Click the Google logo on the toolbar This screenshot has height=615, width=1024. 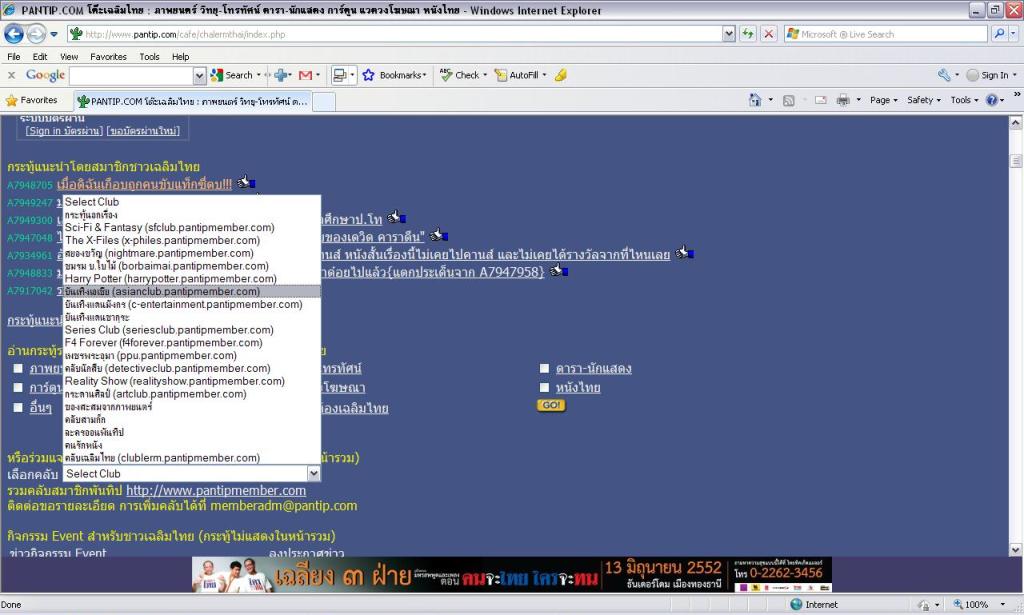[45, 75]
